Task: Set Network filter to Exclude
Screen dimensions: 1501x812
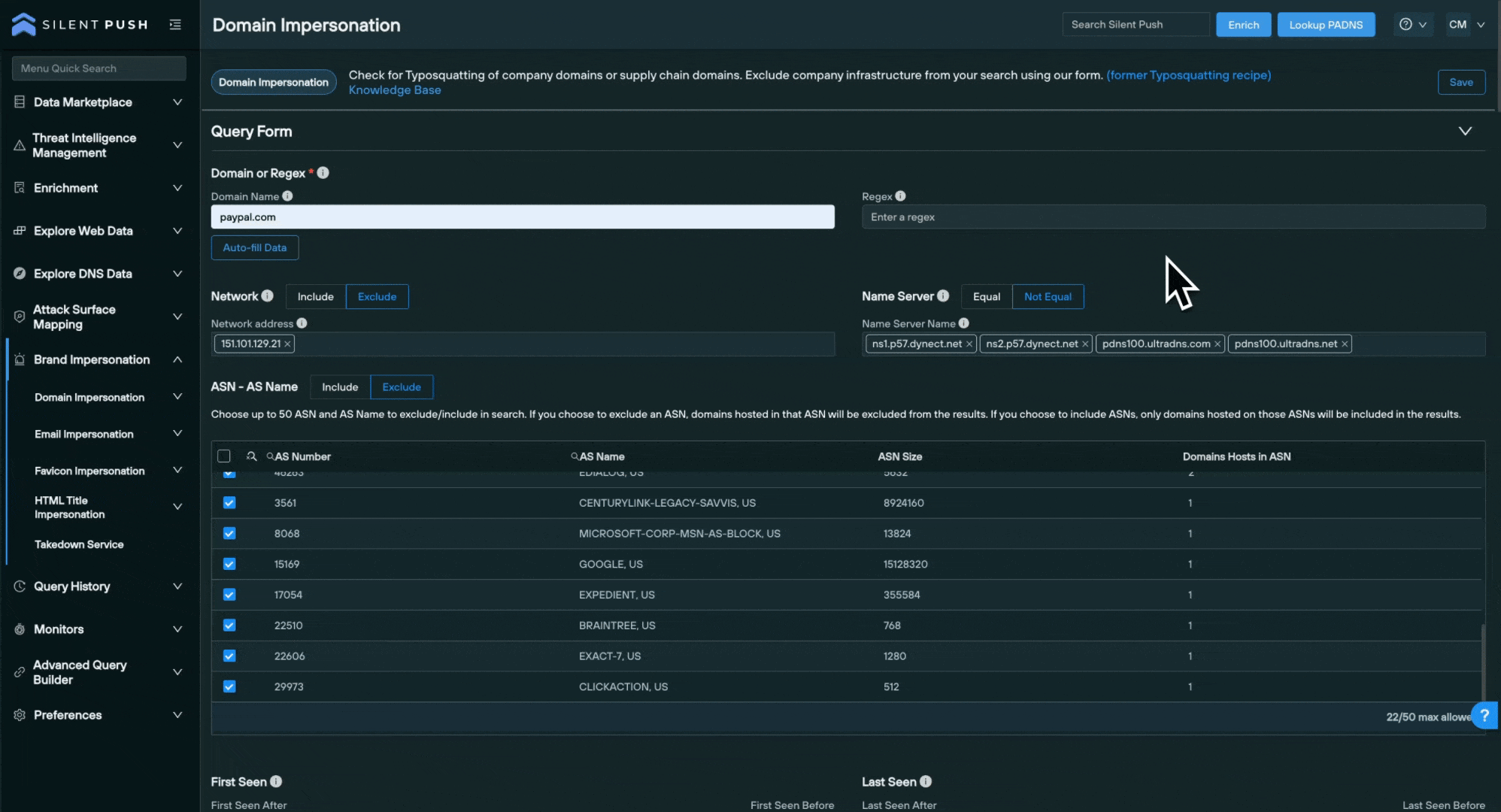Action: tap(377, 296)
